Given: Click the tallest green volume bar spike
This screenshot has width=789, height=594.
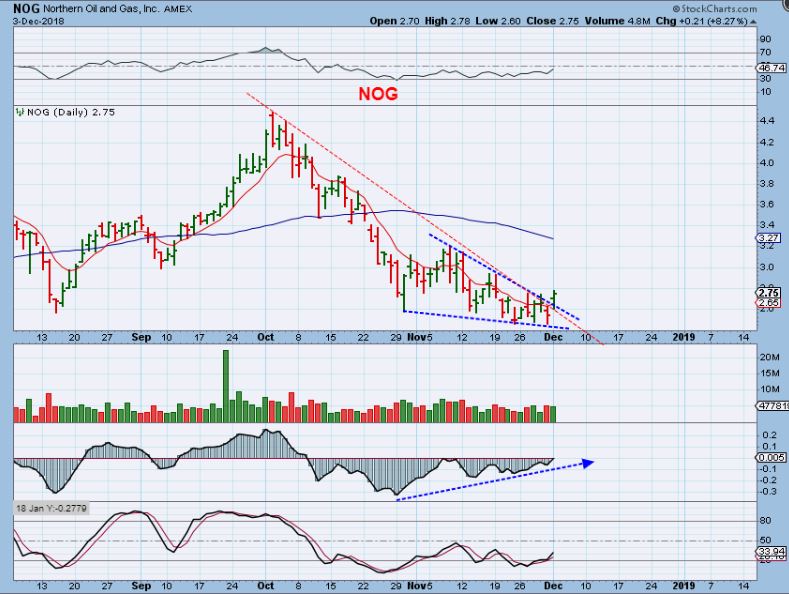Looking at the screenshot, I should 225,386.
